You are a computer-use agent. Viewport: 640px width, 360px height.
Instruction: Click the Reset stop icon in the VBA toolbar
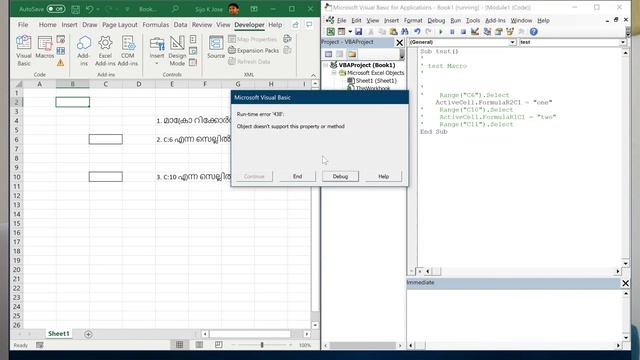(x=463, y=31)
